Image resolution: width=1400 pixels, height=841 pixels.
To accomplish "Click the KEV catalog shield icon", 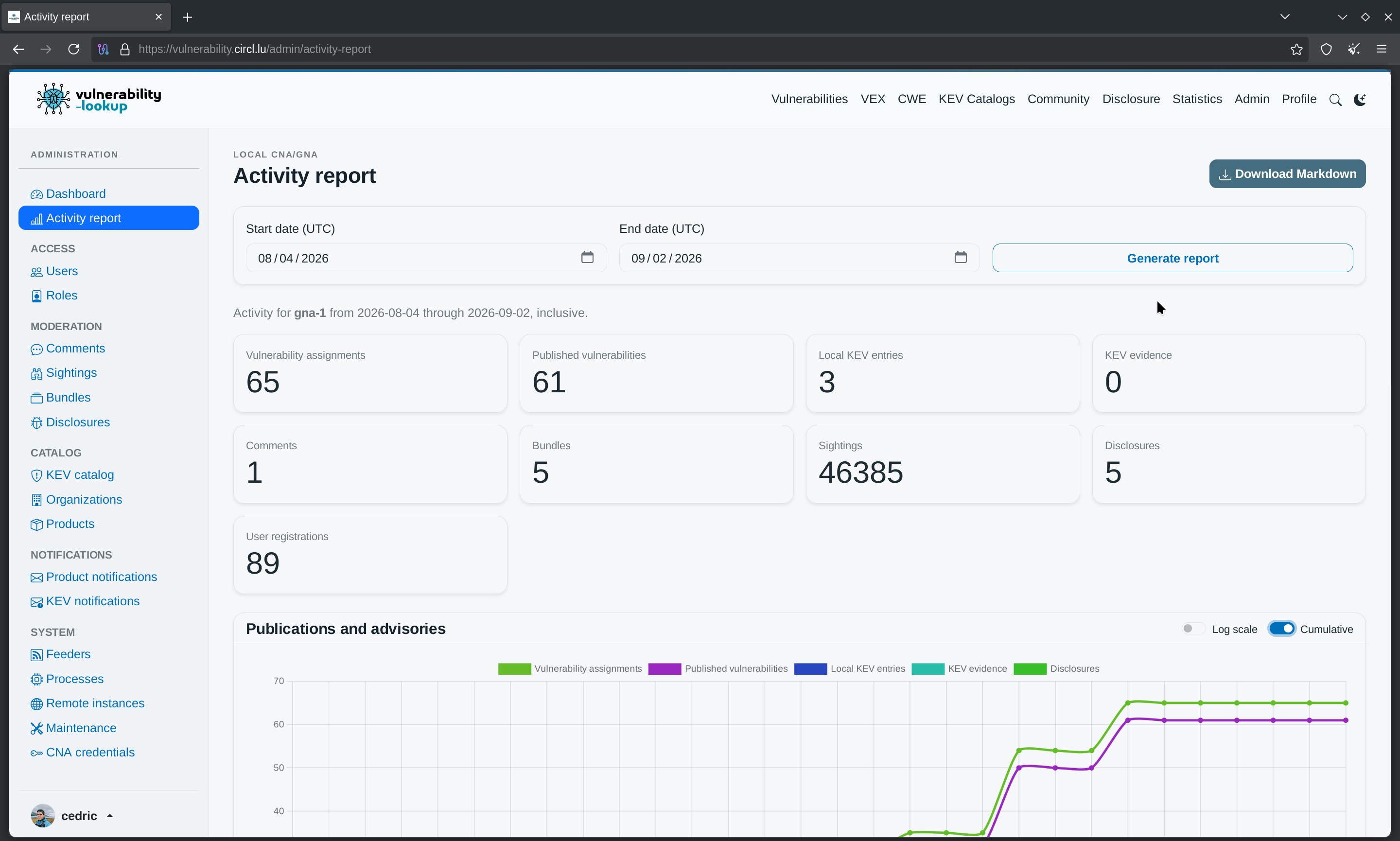I will click(x=36, y=475).
